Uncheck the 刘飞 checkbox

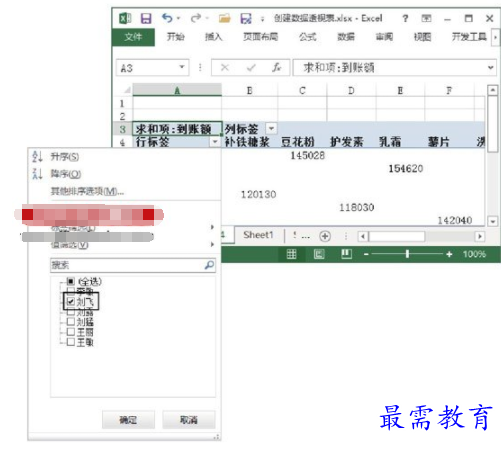point(71,302)
